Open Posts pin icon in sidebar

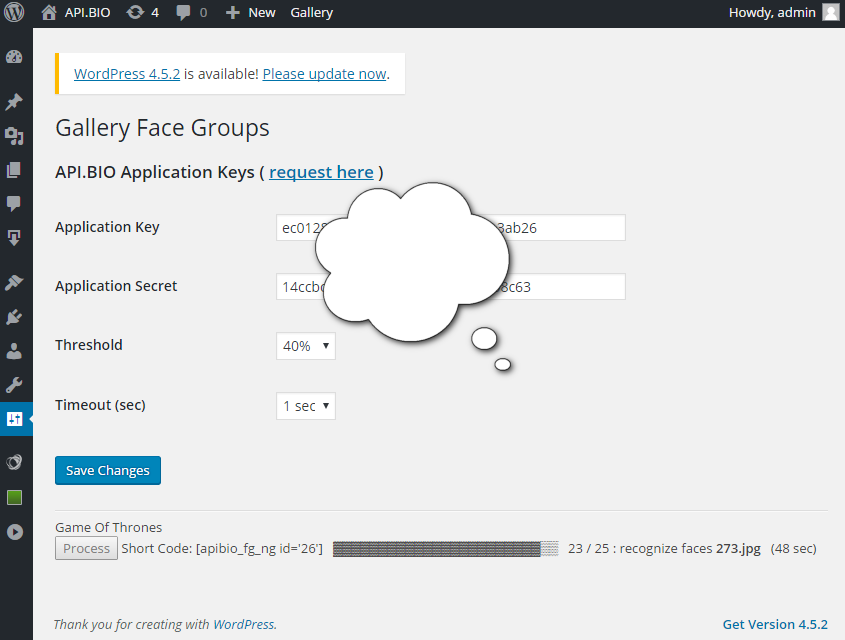[14, 102]
